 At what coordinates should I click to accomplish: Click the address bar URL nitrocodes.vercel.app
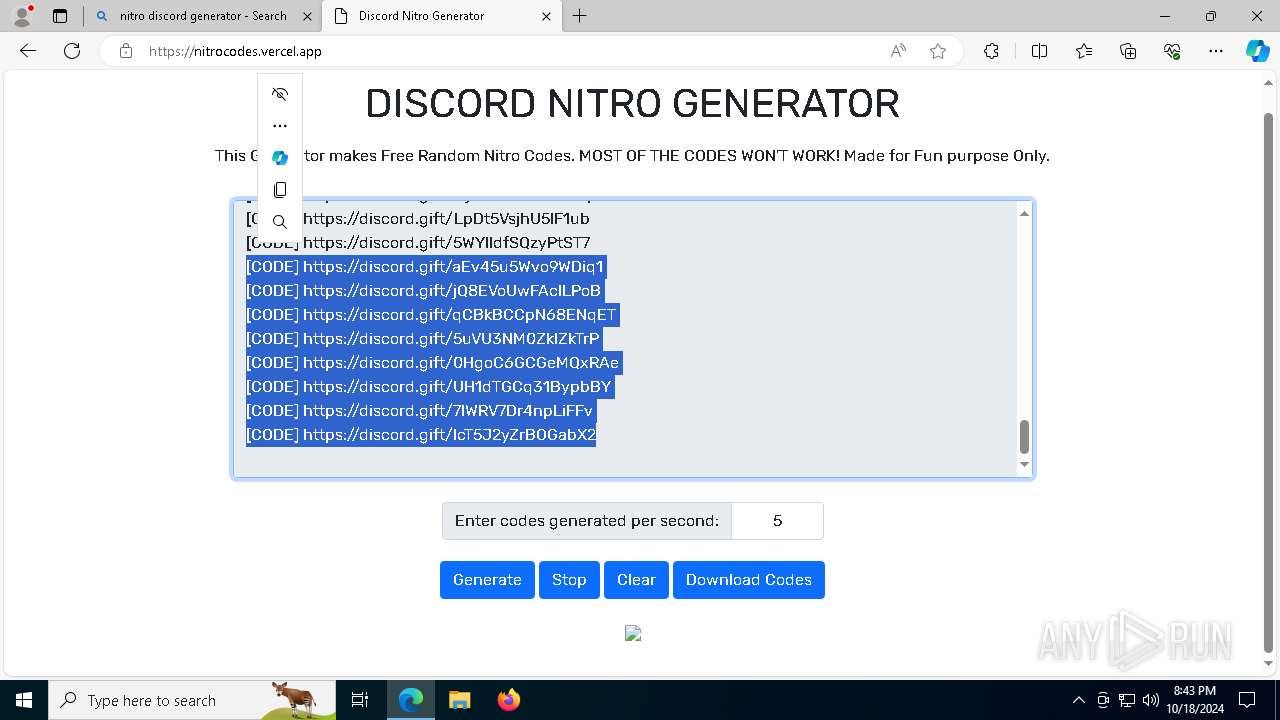[x=235, y=51]
